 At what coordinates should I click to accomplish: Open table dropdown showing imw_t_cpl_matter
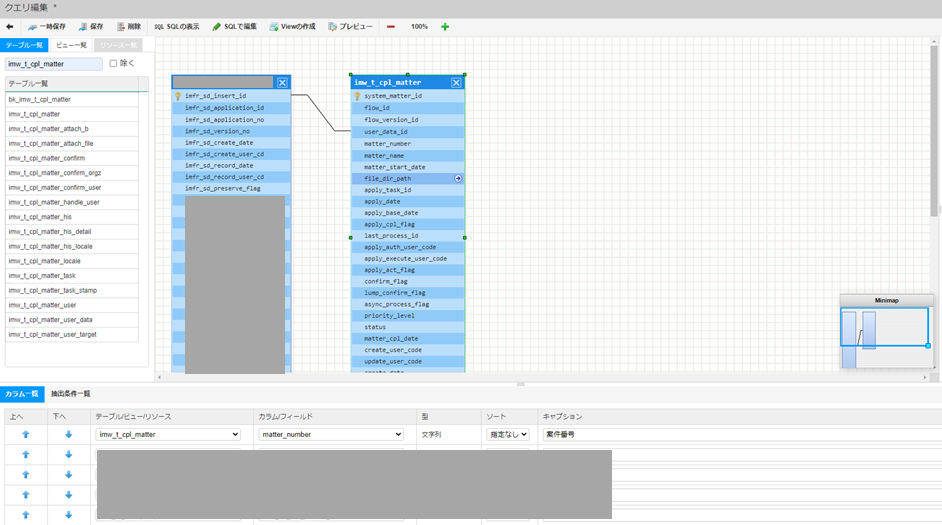(168, 434)
